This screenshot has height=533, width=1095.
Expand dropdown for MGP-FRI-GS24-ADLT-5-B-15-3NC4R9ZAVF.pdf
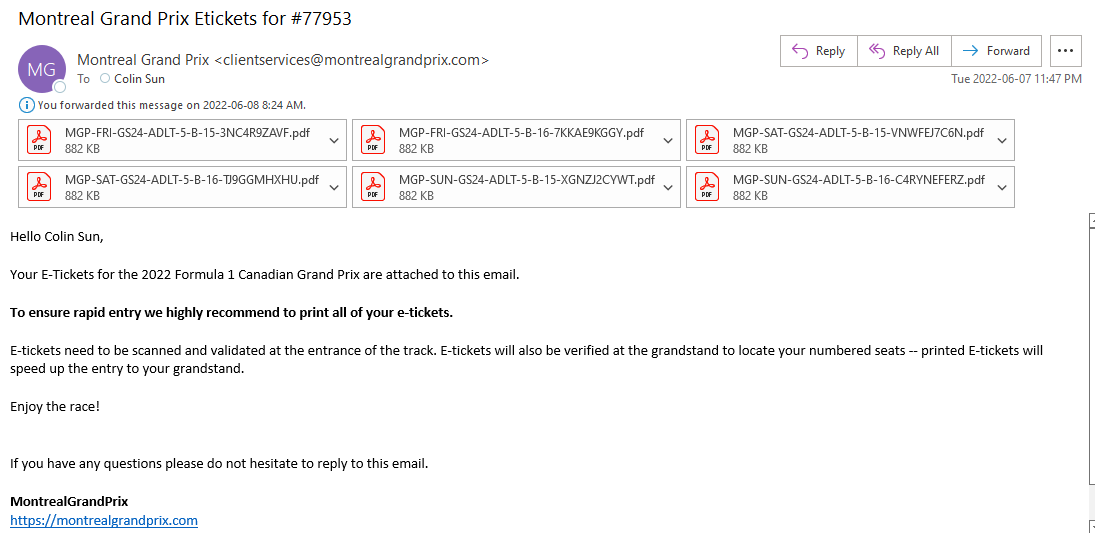(334, 140)
